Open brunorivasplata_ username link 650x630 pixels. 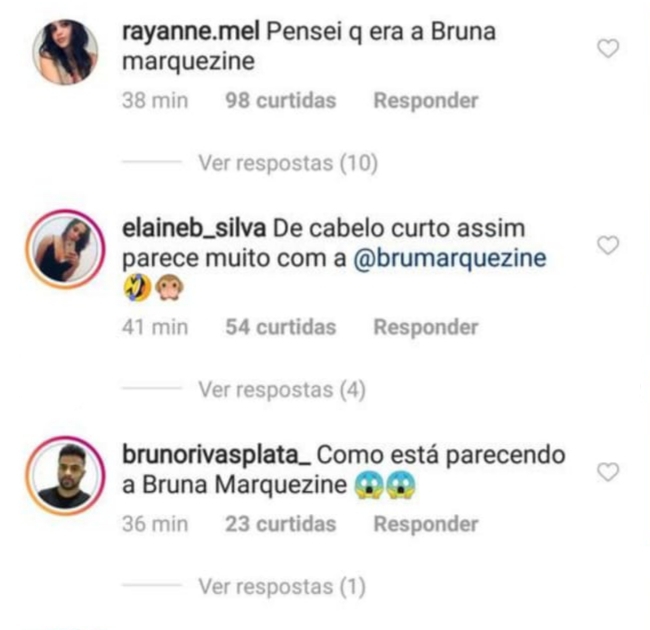pos(216,455)
